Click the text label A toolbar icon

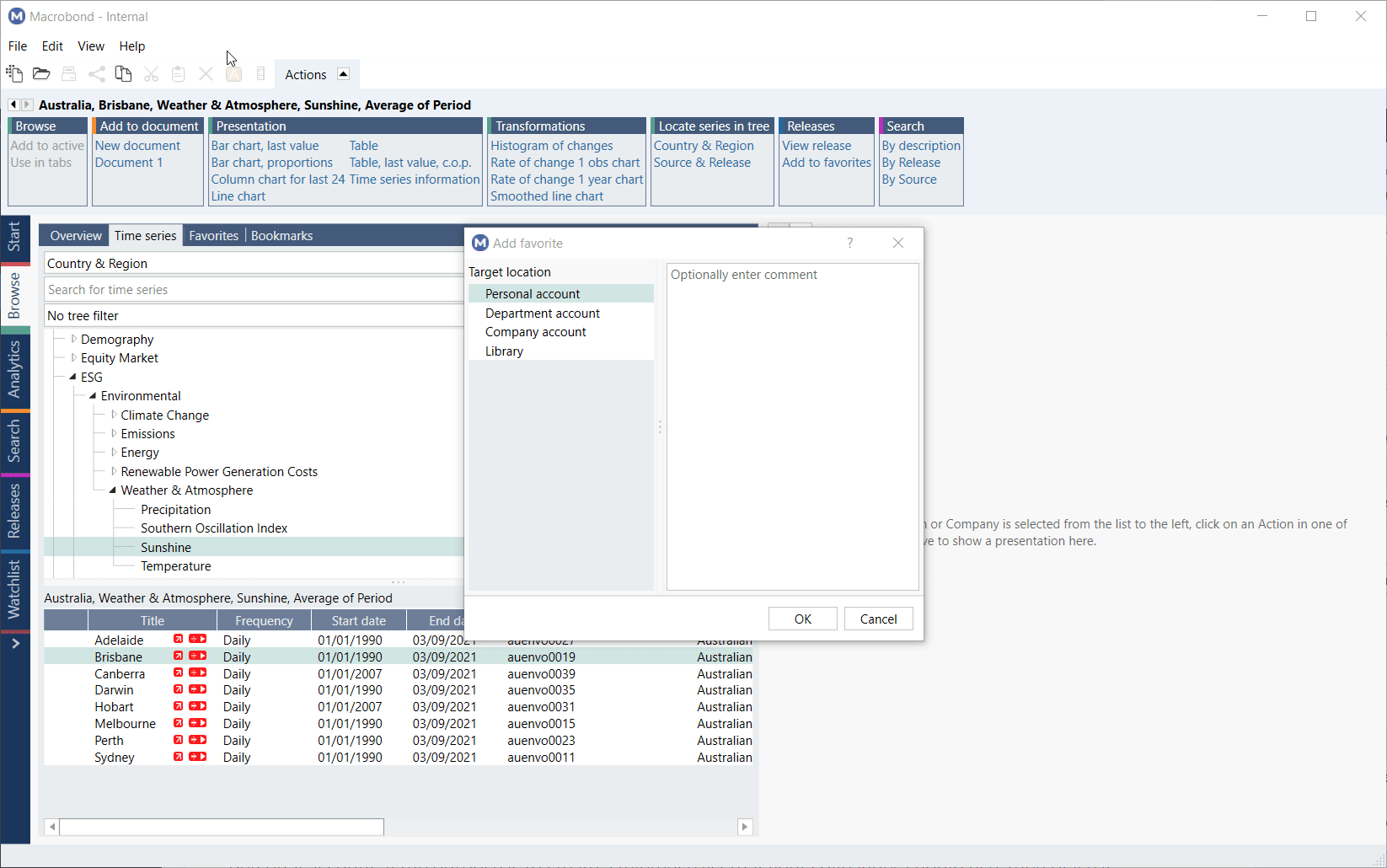coord(234,74)
